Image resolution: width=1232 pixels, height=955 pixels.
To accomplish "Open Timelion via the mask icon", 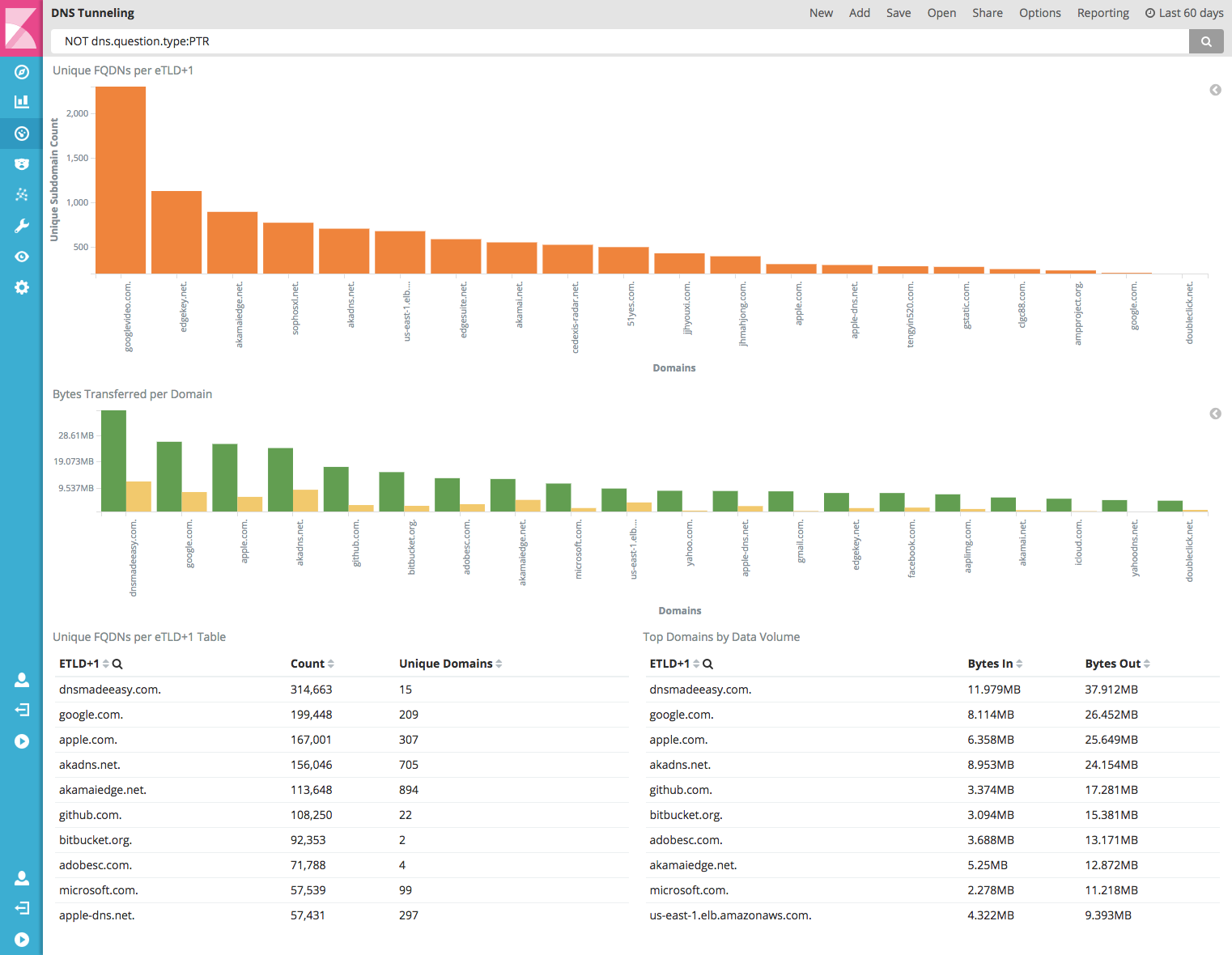I will [22, 164].
